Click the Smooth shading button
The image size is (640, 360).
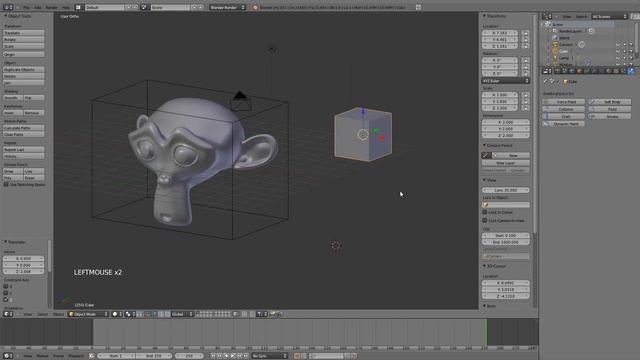pos(13,98)
